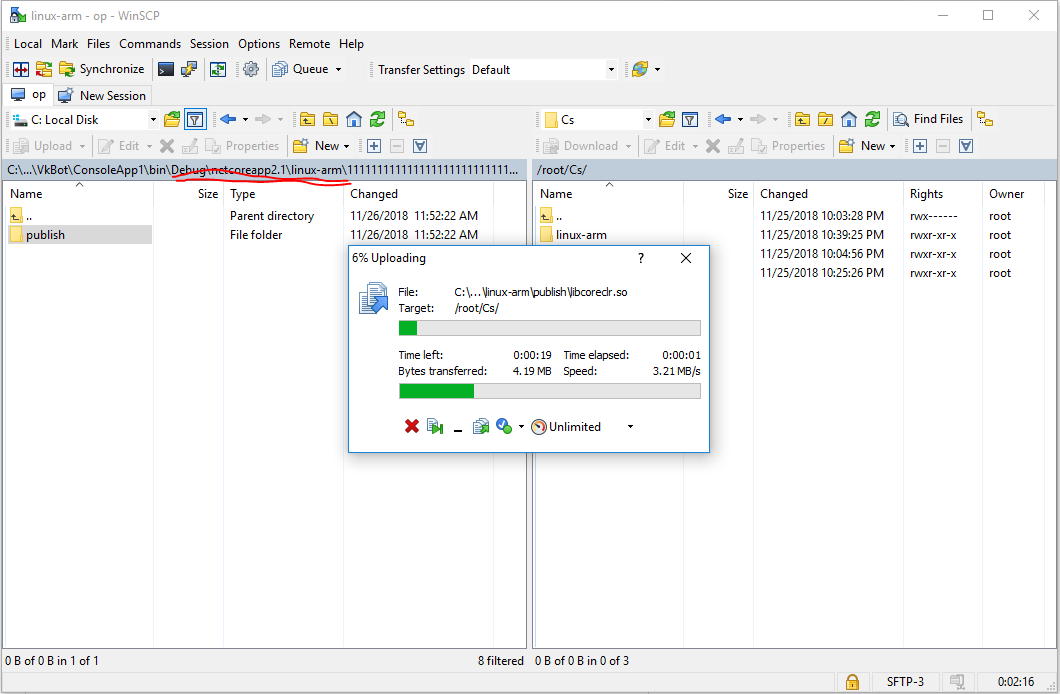Go to local parent directory icon

[308, 120]
